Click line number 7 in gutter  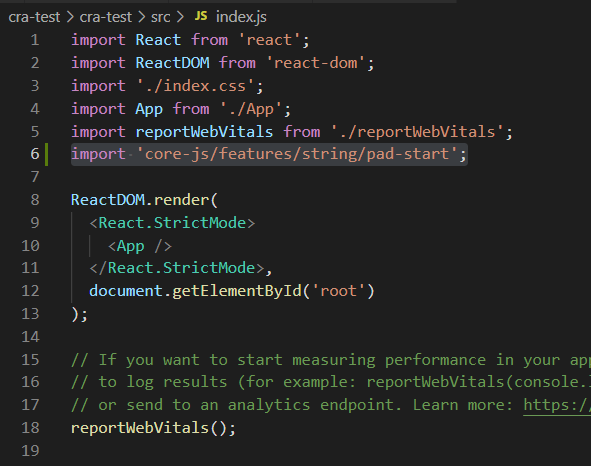click(x=35, y=177)
